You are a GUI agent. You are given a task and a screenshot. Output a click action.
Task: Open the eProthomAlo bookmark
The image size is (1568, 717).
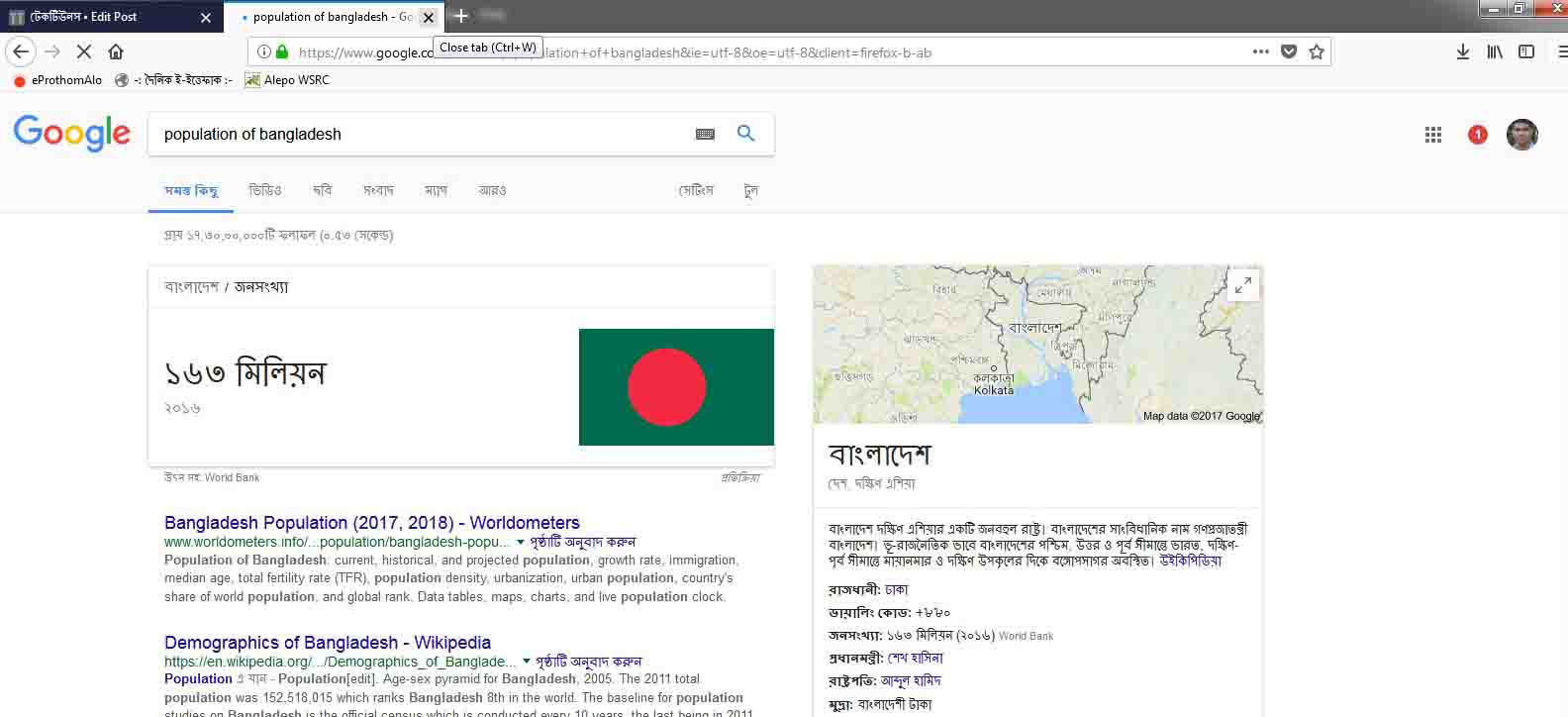[x=58, y=80]
